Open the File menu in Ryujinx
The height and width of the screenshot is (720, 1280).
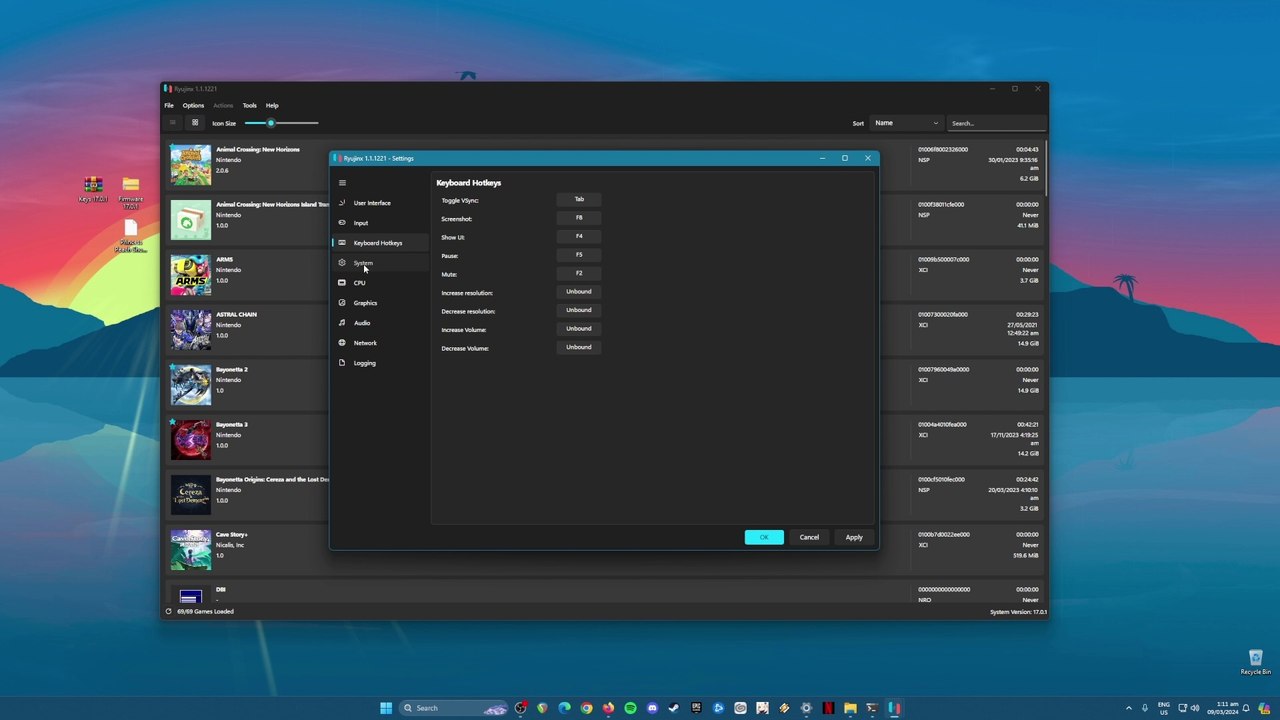169,105
